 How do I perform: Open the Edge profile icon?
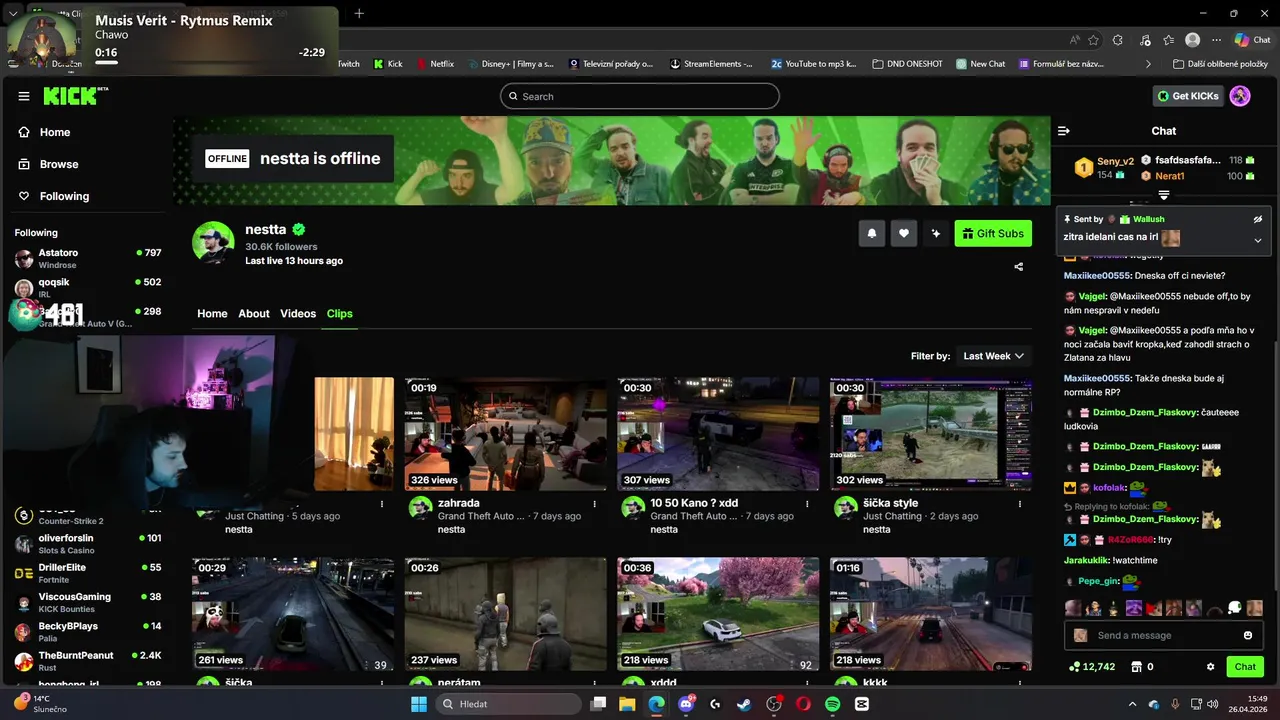pos(1192,40)
